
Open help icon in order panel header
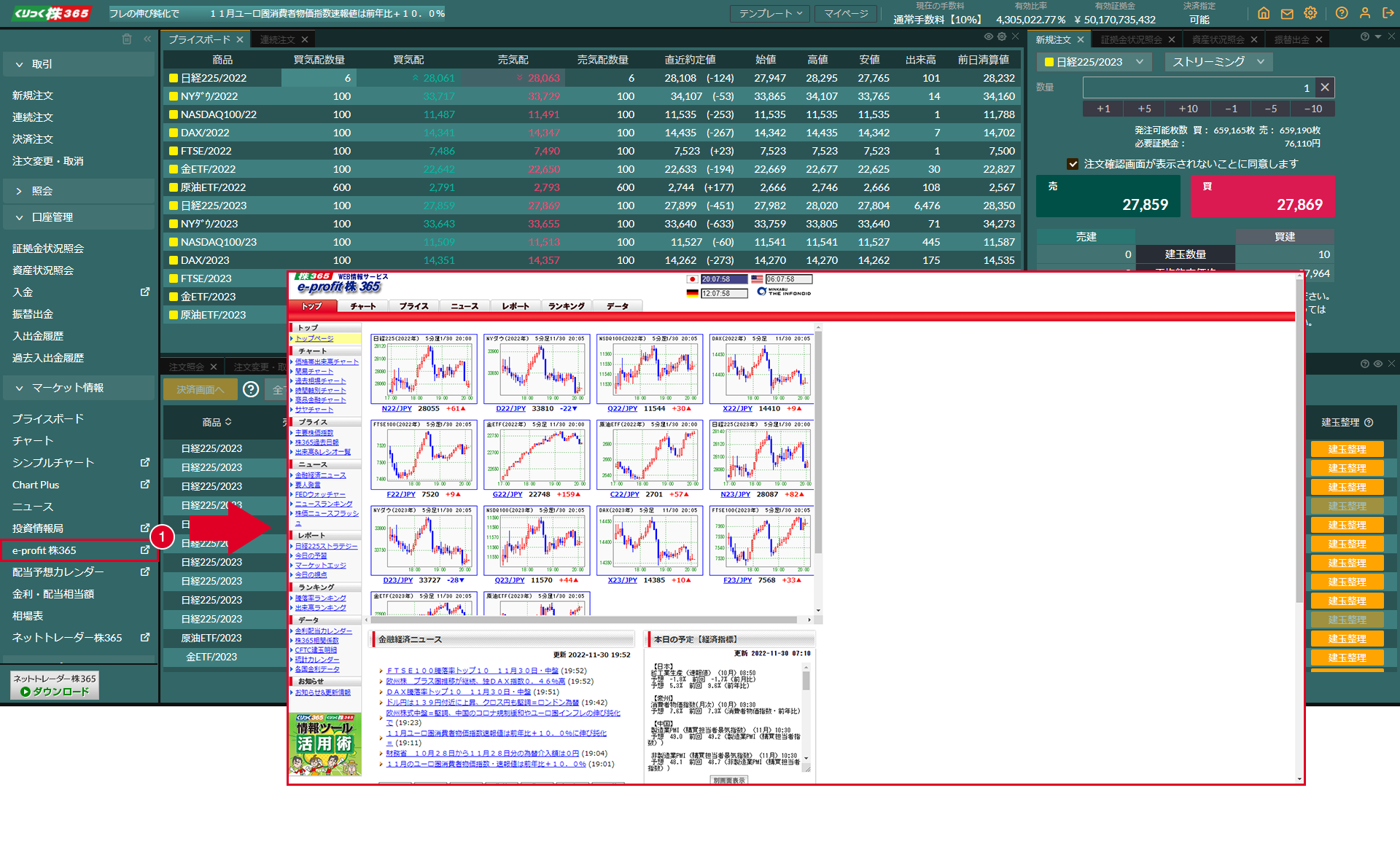tap(1365, 36)
